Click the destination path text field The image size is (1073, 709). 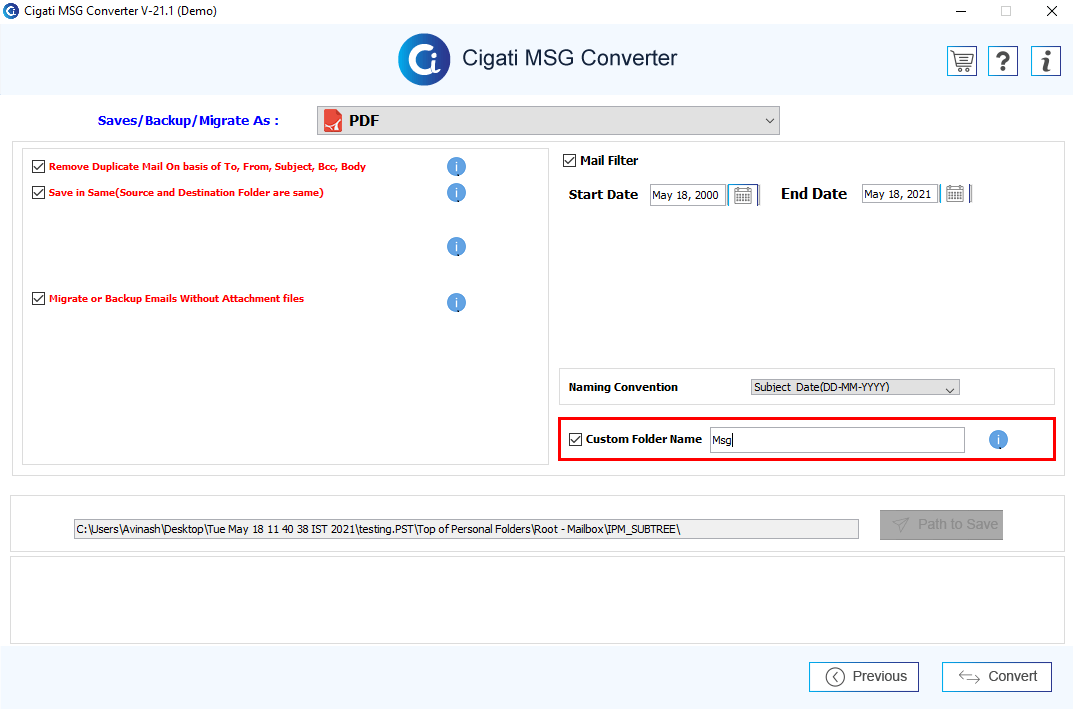click(x=466, y=529)
